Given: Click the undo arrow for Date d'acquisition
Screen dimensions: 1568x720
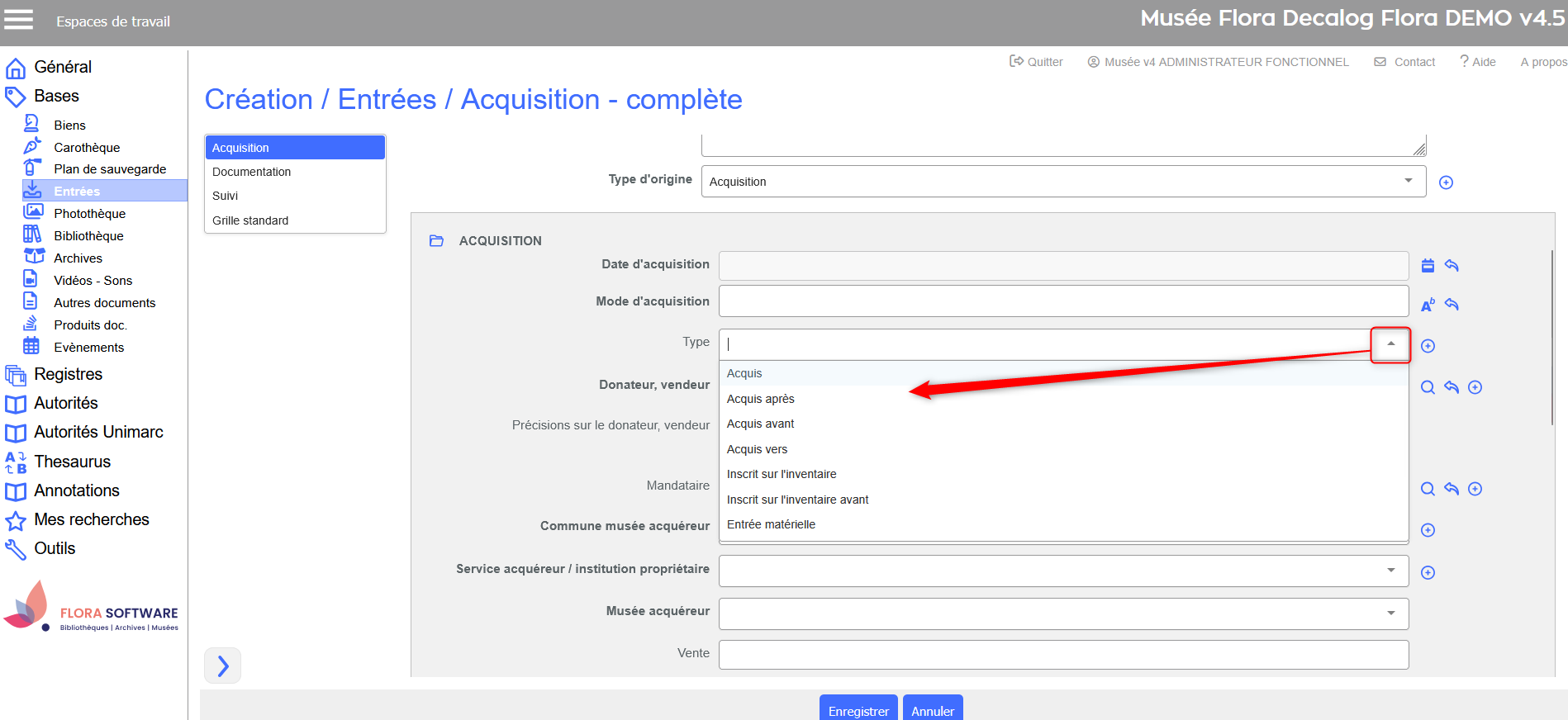Looking at the screenshot, I should (x=1452, y=266).
